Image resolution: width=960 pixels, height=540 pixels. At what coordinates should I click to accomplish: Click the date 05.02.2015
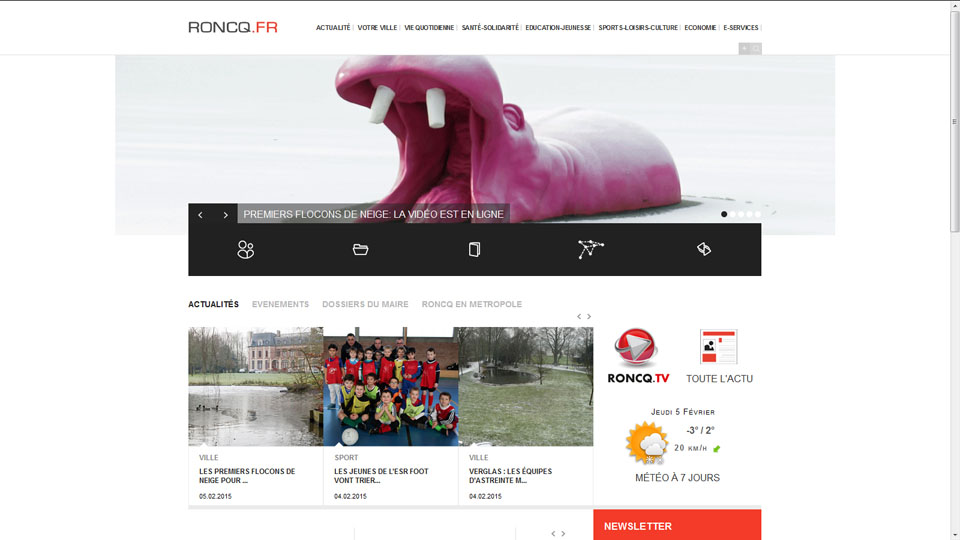[x=216, y=497]
